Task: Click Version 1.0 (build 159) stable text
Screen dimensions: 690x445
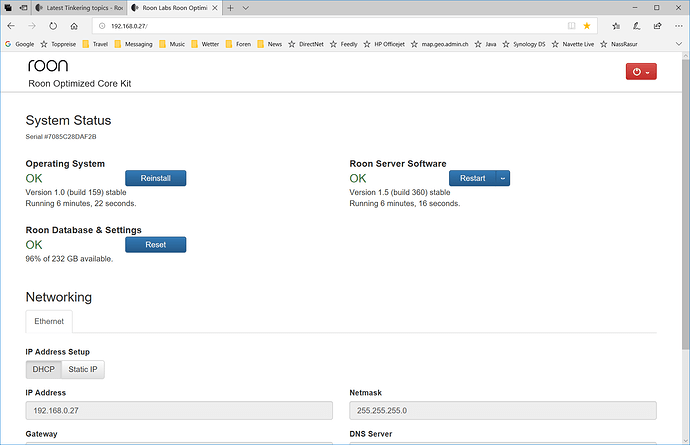Action: 76,192
